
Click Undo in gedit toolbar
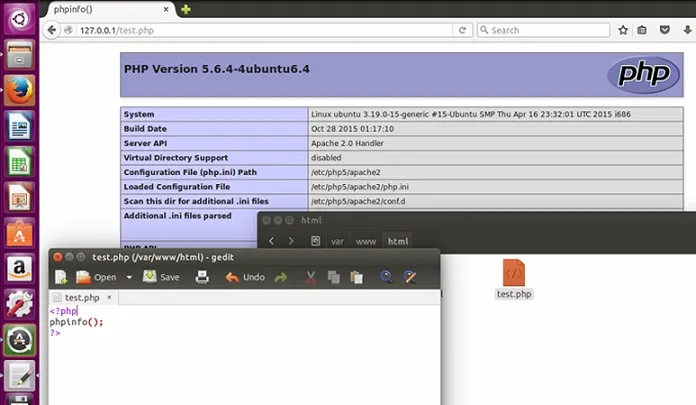pos(245,277)
